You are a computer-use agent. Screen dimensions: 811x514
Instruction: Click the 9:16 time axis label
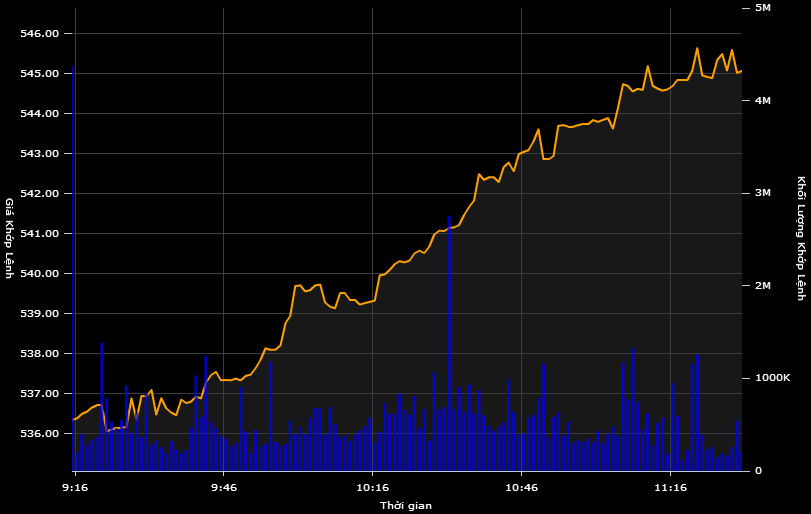pyautogui.click(x=74, y=488)
